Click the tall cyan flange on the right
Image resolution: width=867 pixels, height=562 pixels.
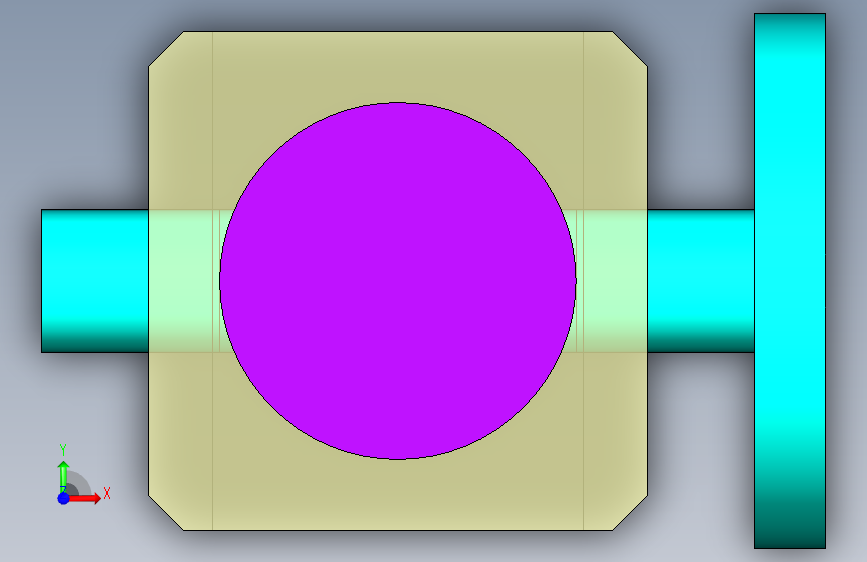pyautogui.click(x=790, y=281)
